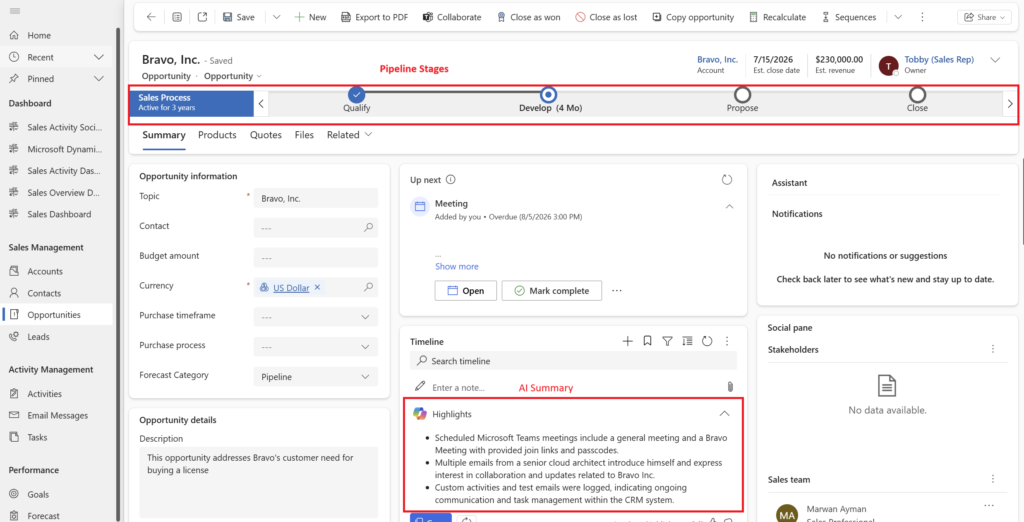Viewport: 1024px width, 522px height.
Task: Click Show more in Up next
Action: pyautogui.click(x=456, y=267)
